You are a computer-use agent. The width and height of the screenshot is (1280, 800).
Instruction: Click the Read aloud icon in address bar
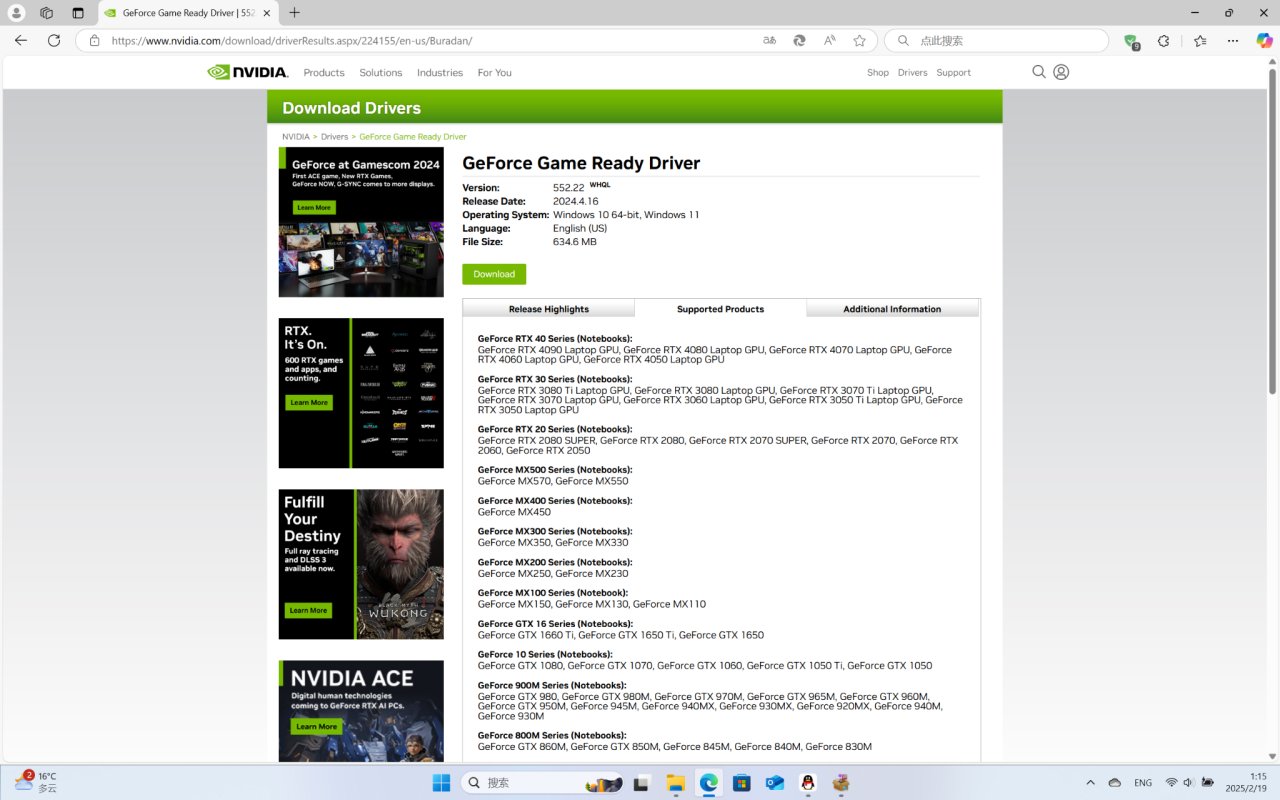tap(829, 41)
